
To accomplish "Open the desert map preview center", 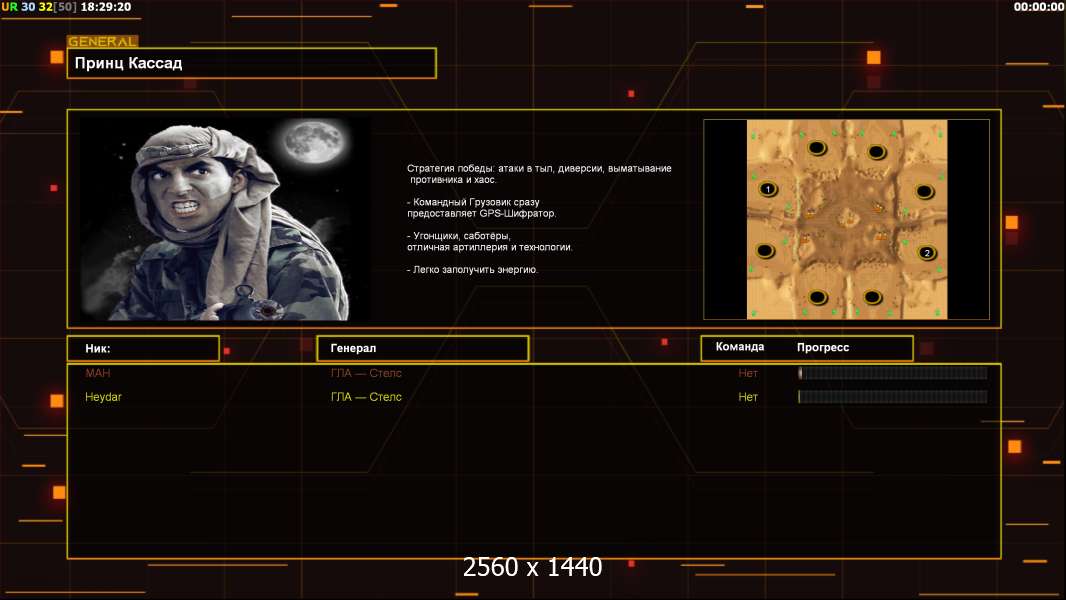I will pos(846,219).
